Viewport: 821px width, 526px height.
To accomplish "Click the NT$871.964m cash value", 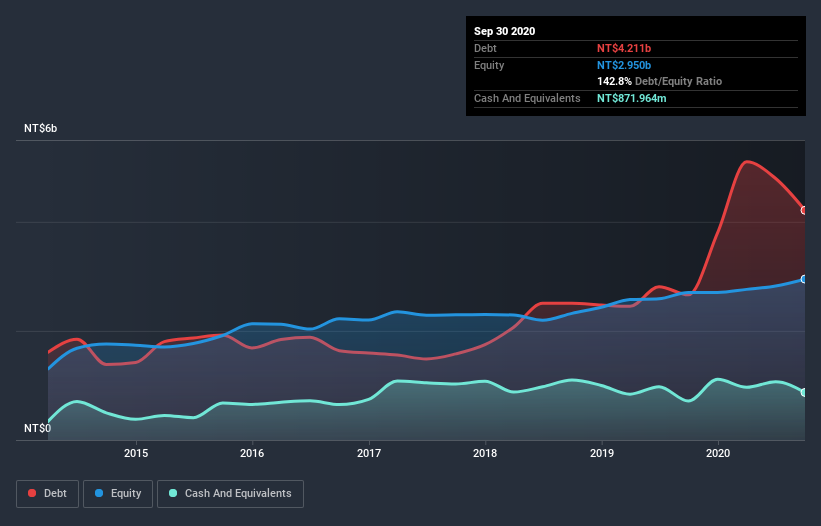I will 632,98.
